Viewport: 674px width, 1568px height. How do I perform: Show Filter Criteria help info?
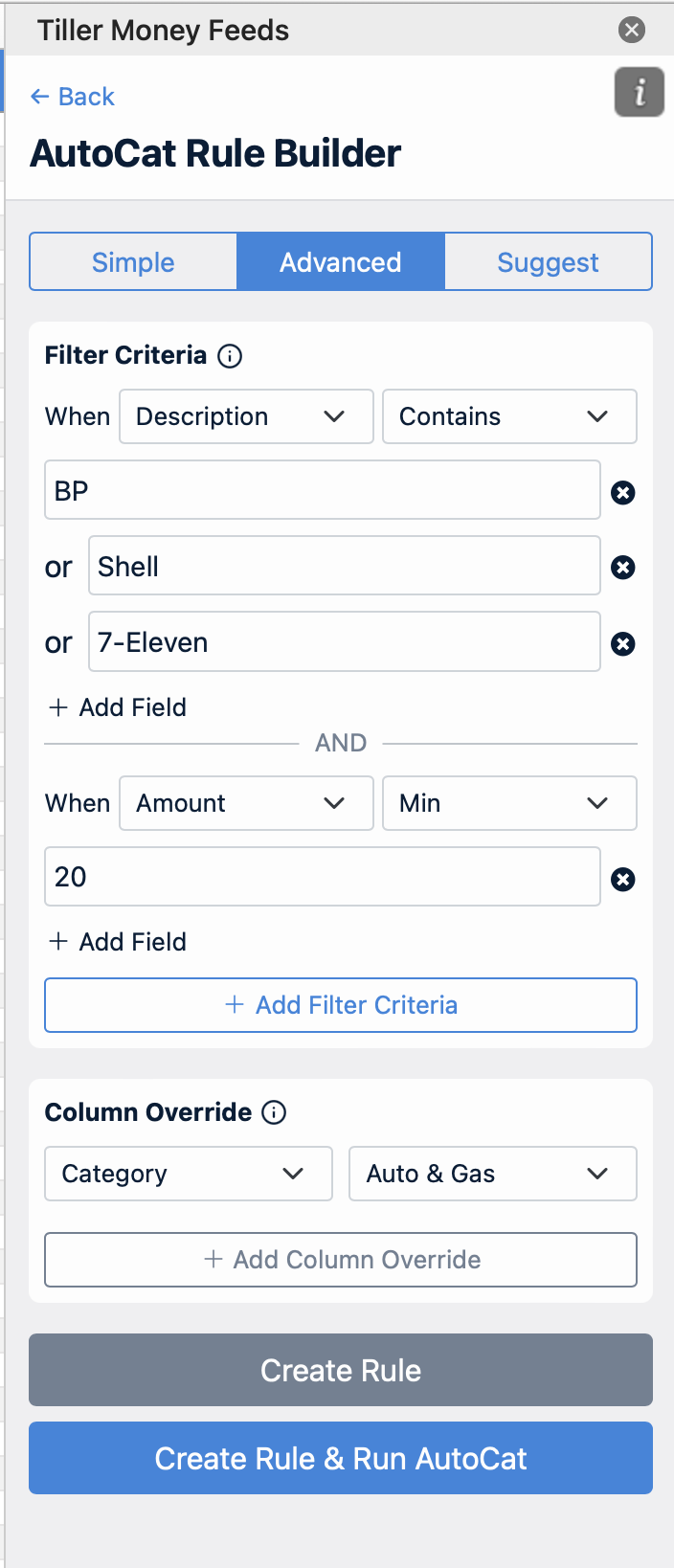(230, 356)
